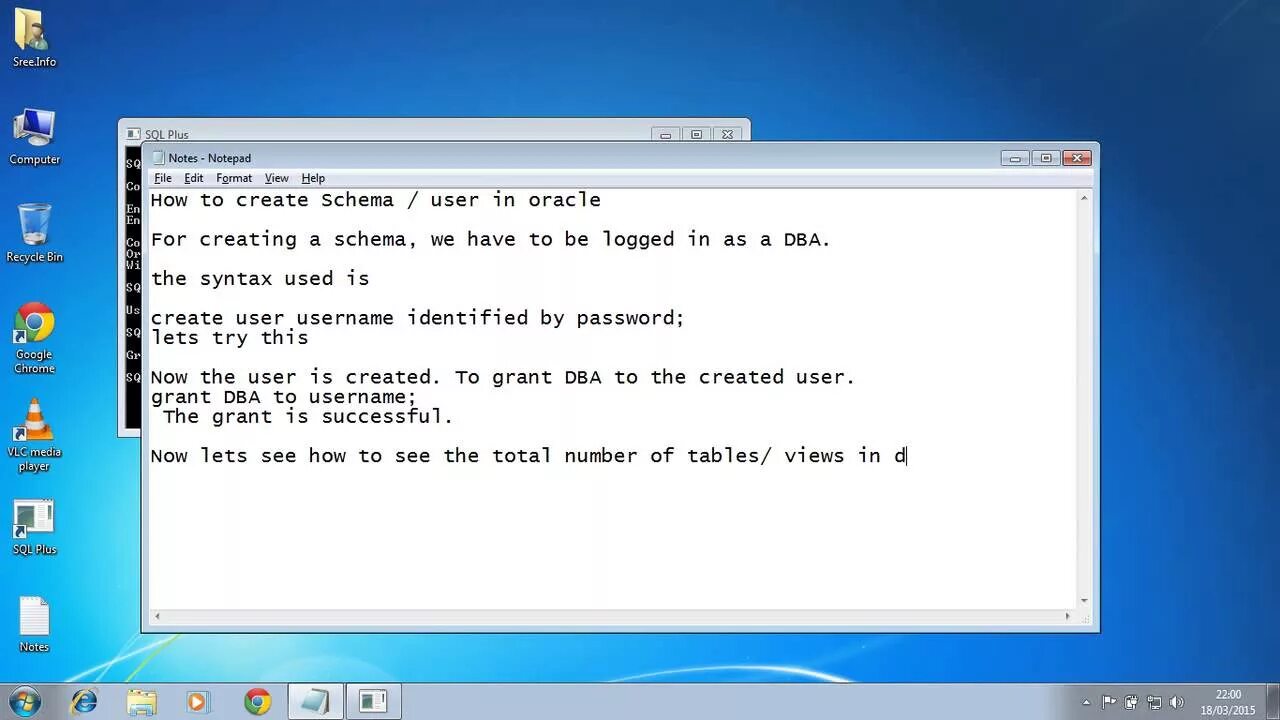Click the line starting "create user username identified"
Image resolution: width=1280 pixels, height=720 pixels.
click(x=418, y=318)
